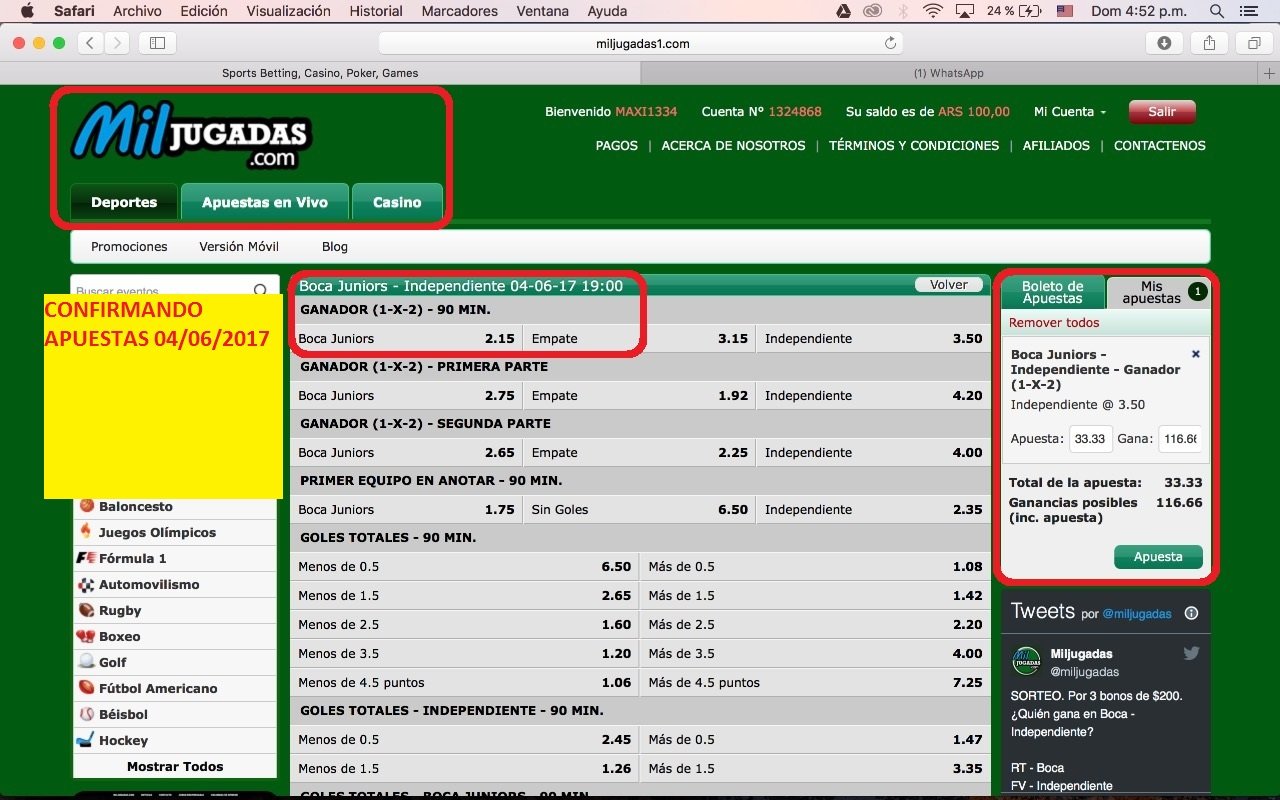
Task: Select the Golf ball icon
Action: pos(87,662)
